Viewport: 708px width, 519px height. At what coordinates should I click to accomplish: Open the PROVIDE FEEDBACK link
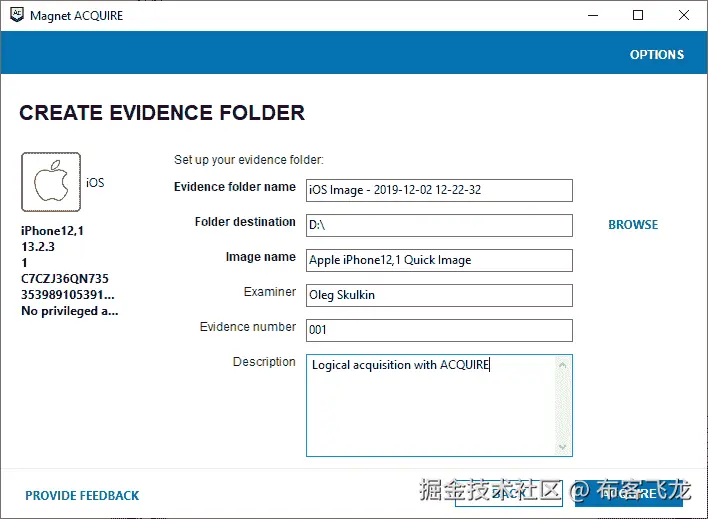coord(82,496)
